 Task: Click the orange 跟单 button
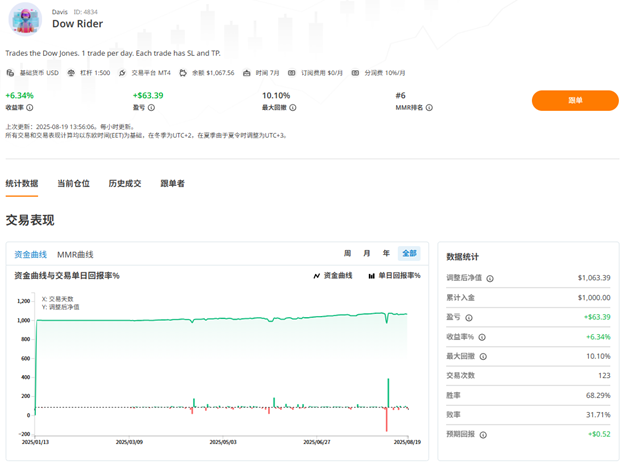575,100
